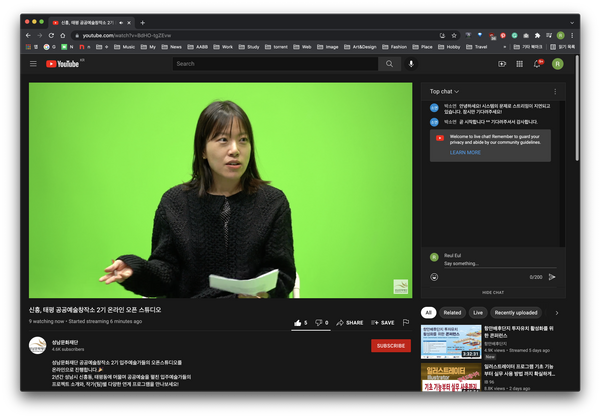Select the Live filter chip
Image resolution: width=600 pixels, height=418 pixels.
tap(478, 313)
